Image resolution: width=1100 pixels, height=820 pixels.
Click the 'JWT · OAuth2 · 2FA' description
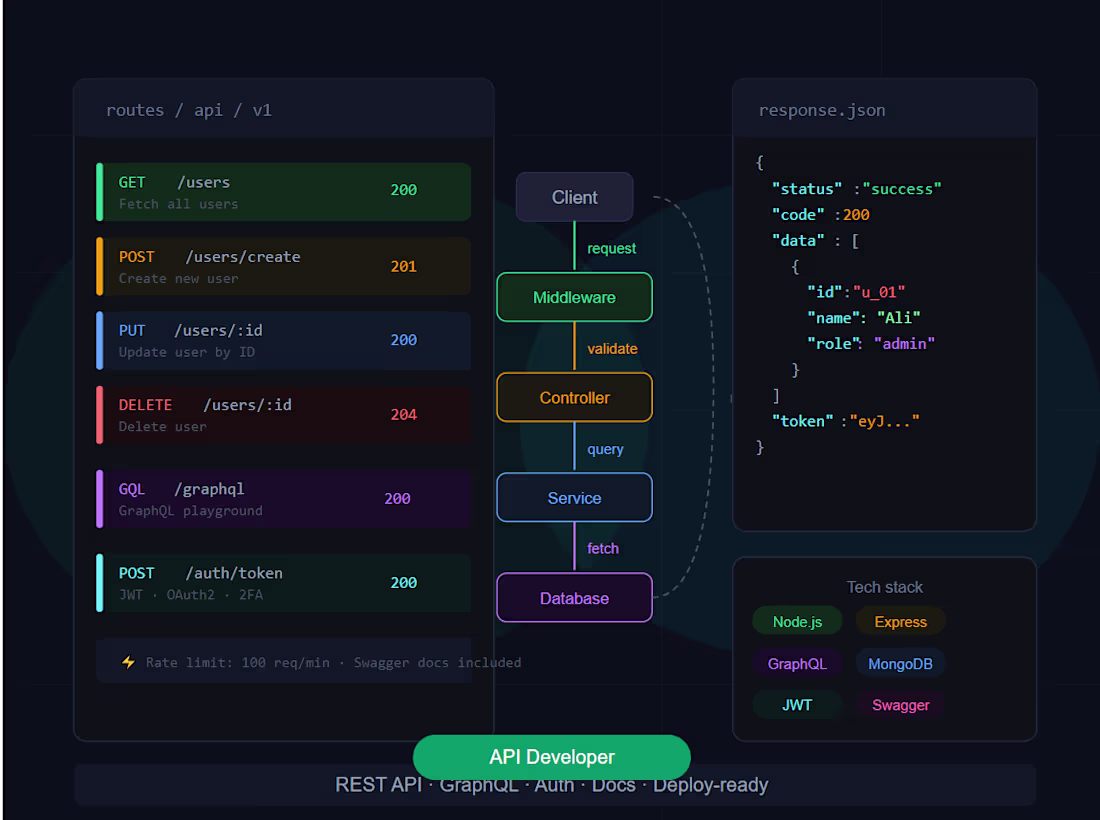[x=191, y=595]
